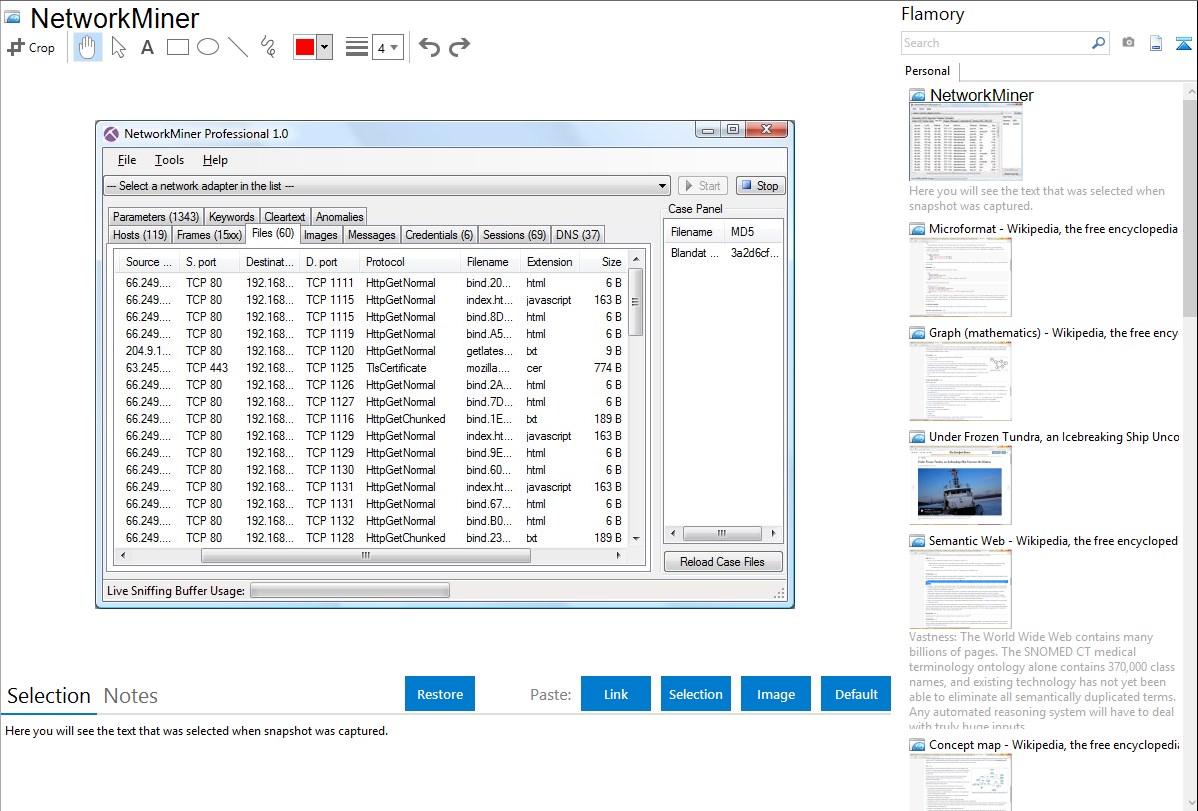This screenshot has width=1198, height=811.
Task: Click the Flamory icon beside the NetworkMiner title
Action: 13,18
